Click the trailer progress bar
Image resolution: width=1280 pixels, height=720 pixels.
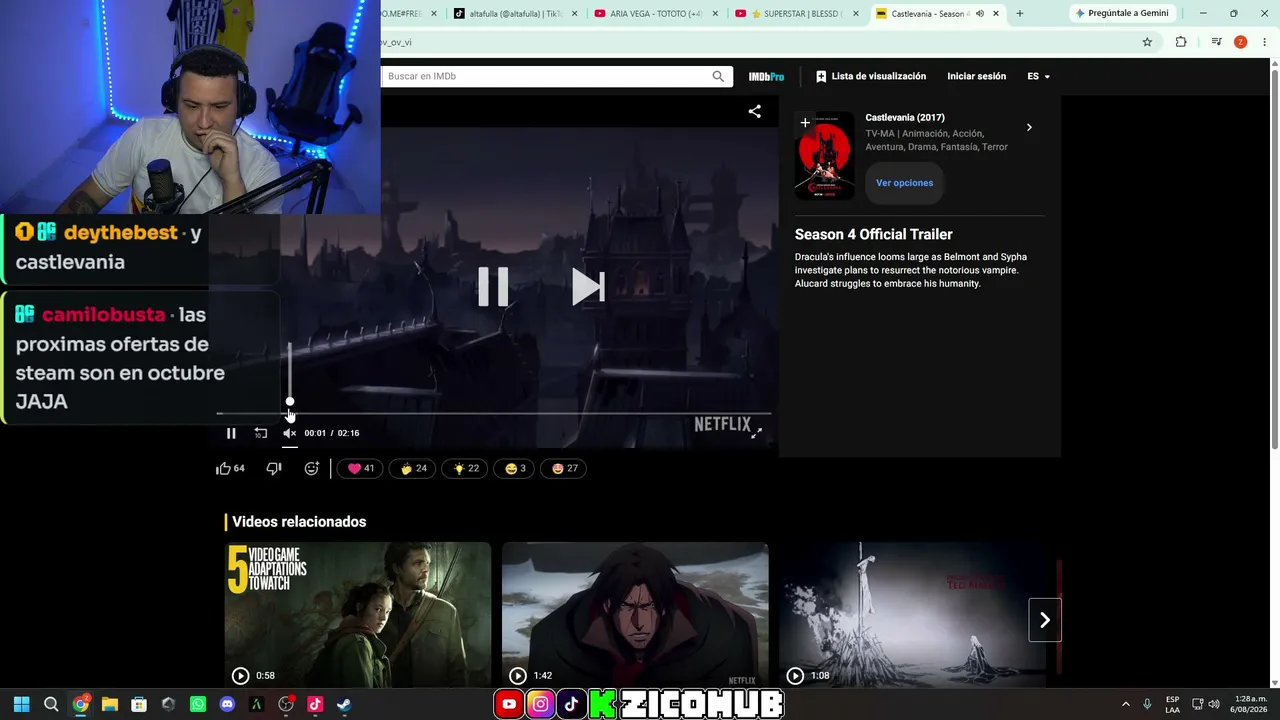[494, 413]
